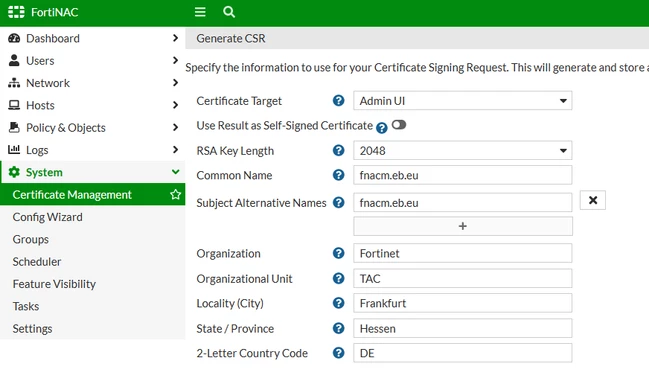Select Certificate Management menu item
The width and height of the screenshot is (649, 375).
pyautogui.click(x=93, y=195)
